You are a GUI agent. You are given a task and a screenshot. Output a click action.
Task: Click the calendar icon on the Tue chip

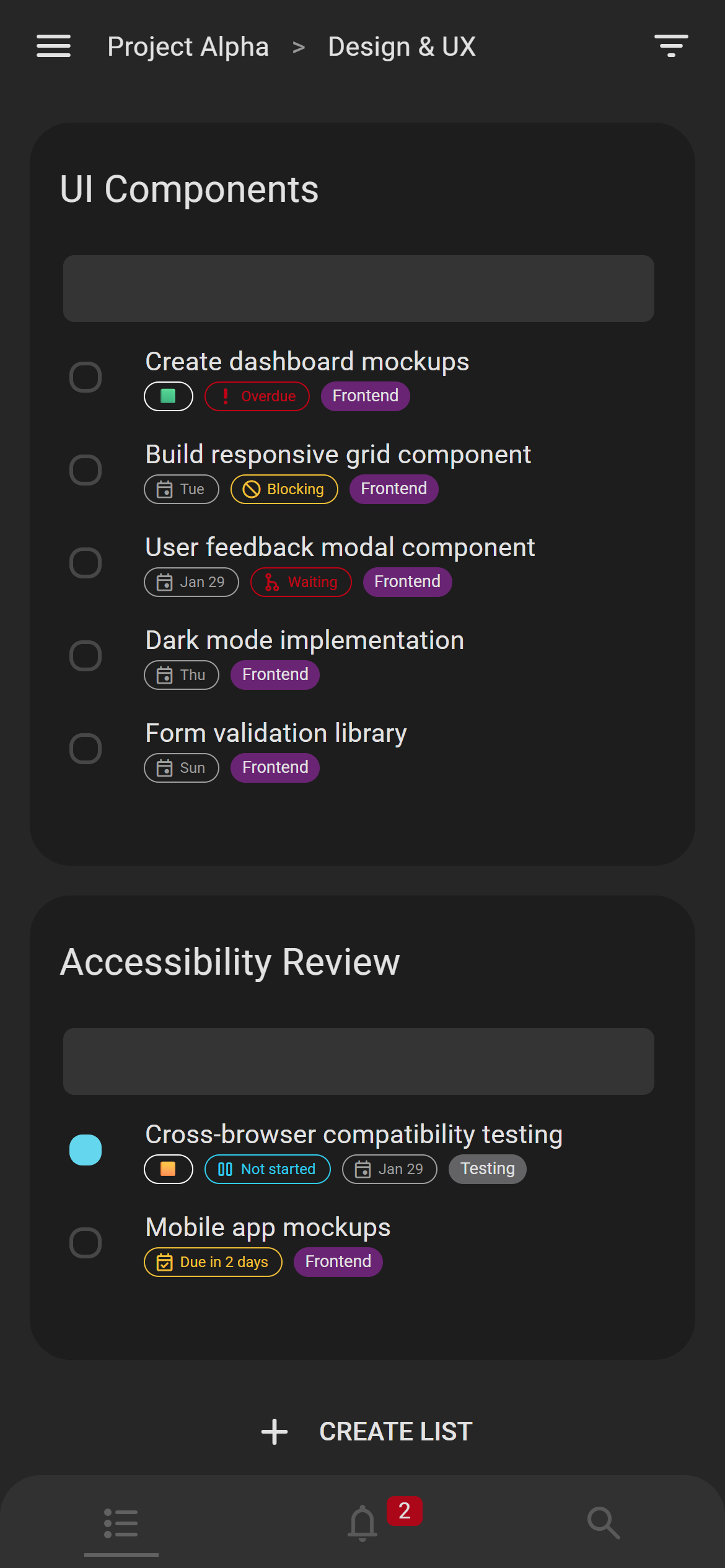[165, 489]
